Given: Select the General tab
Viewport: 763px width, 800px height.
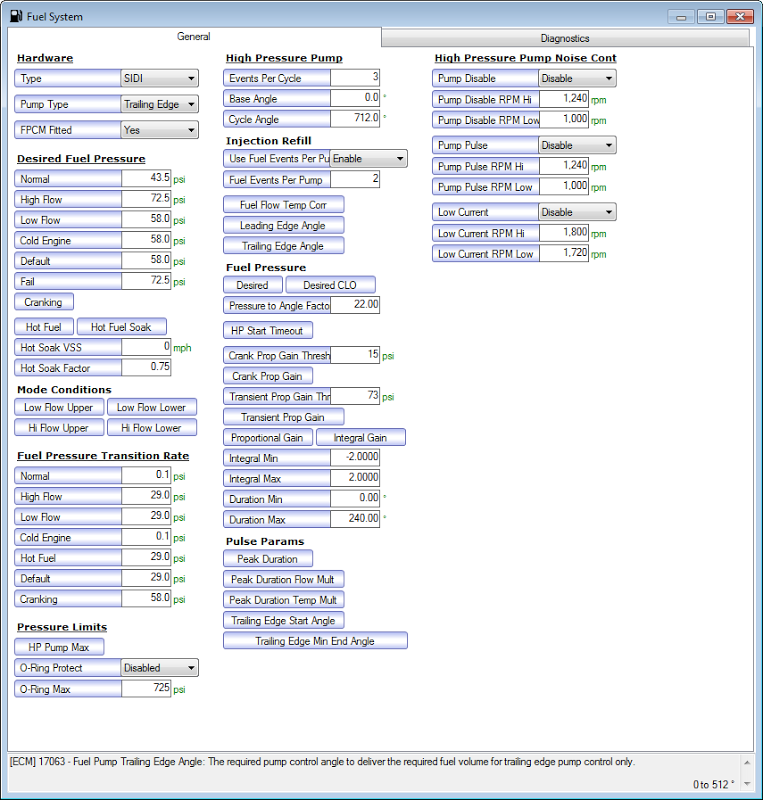Looking at the screenshot, I should 193,36.
